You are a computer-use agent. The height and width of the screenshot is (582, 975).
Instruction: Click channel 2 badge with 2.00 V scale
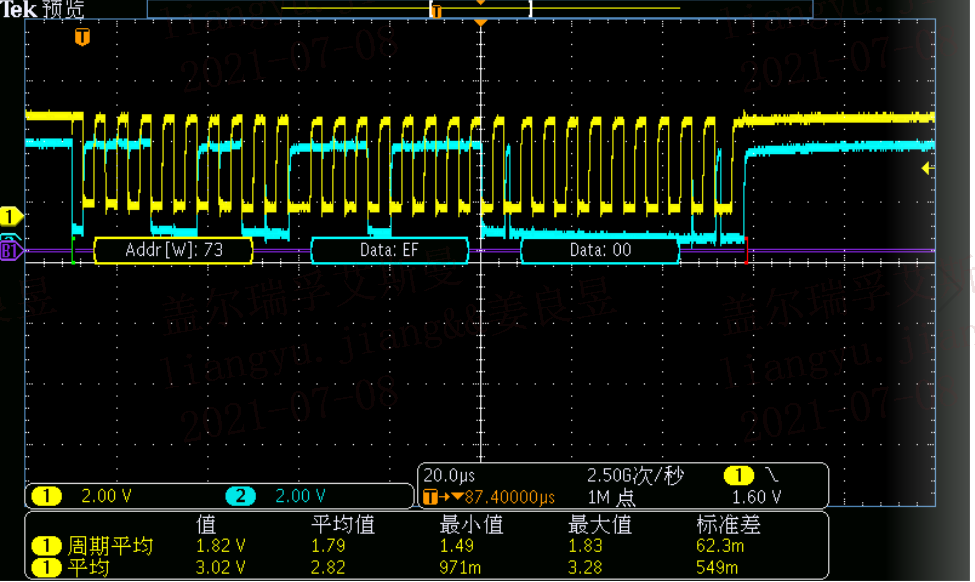(x=240, y=496)
